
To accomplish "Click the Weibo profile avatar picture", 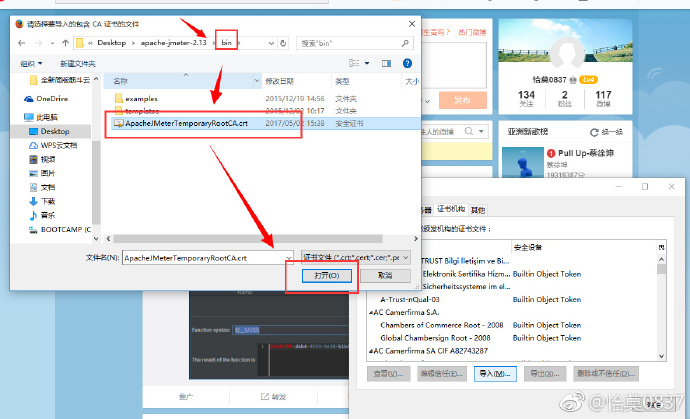I will [x=567, y=54].
